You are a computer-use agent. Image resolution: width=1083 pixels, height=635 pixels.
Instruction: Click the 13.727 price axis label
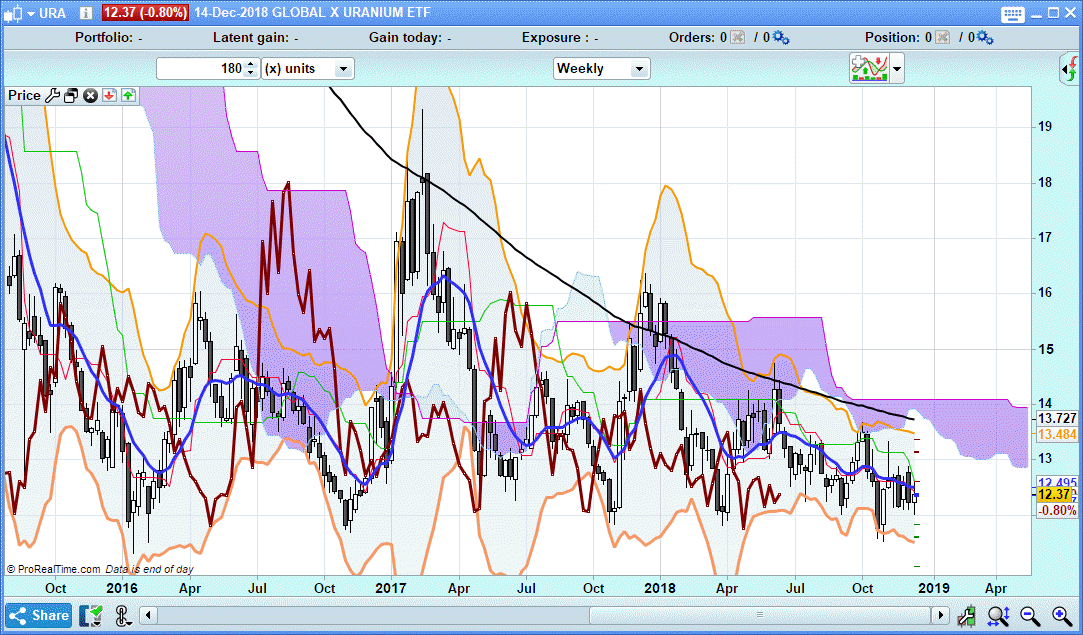(1057, 418)
